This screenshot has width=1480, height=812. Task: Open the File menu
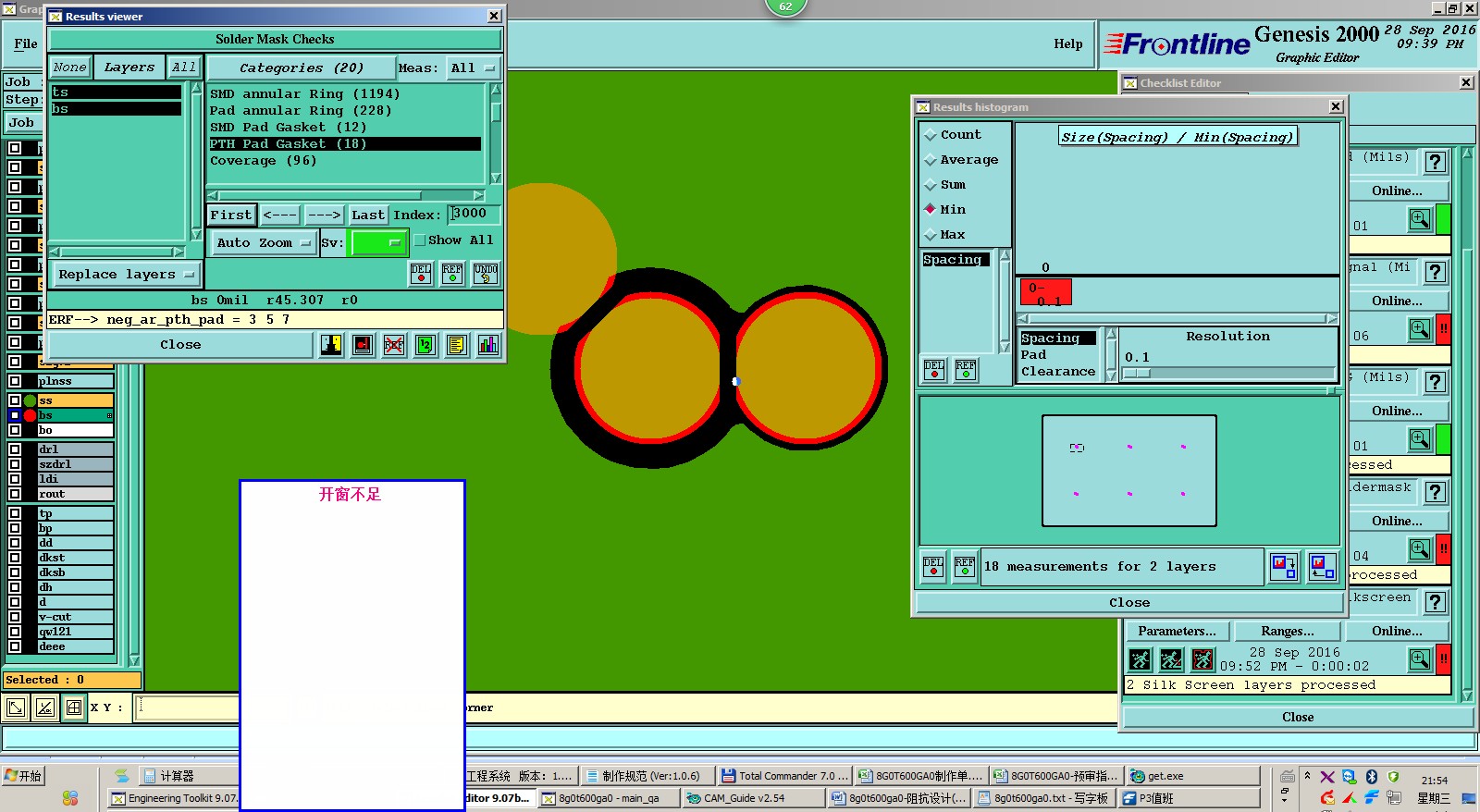[26, 44]
